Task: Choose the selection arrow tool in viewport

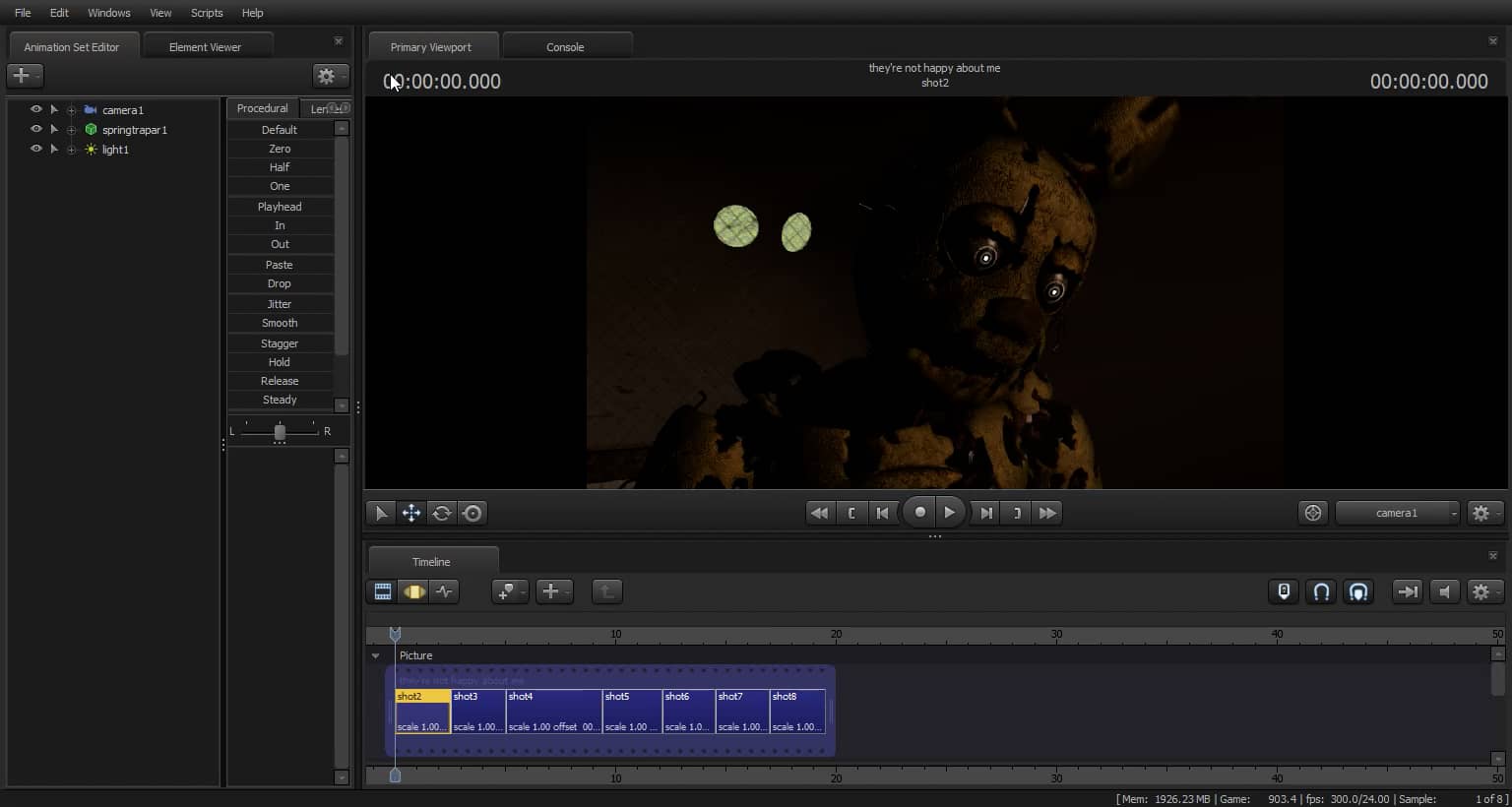Action: click(x=381, y=513)
